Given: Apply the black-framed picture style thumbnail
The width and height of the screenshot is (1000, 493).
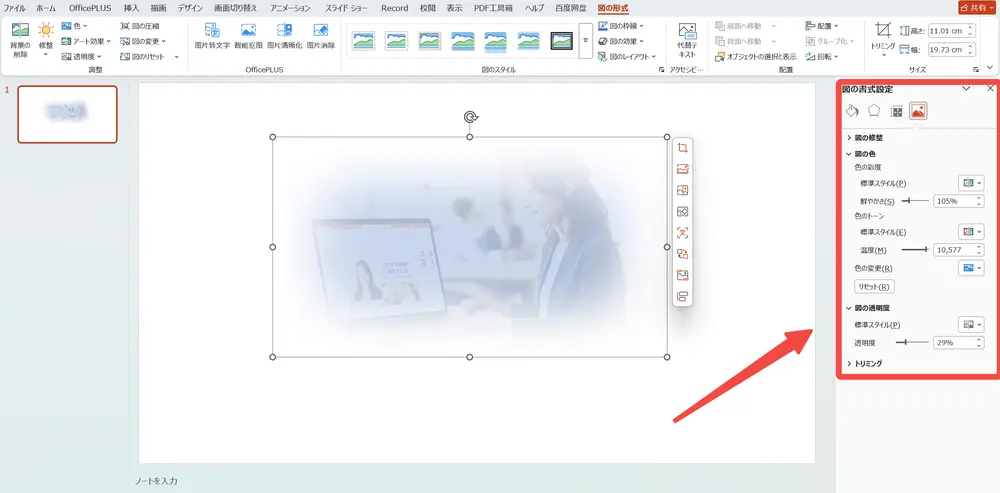Looking at the screenshot, I should pyautogui.click(x=561, y=41).
